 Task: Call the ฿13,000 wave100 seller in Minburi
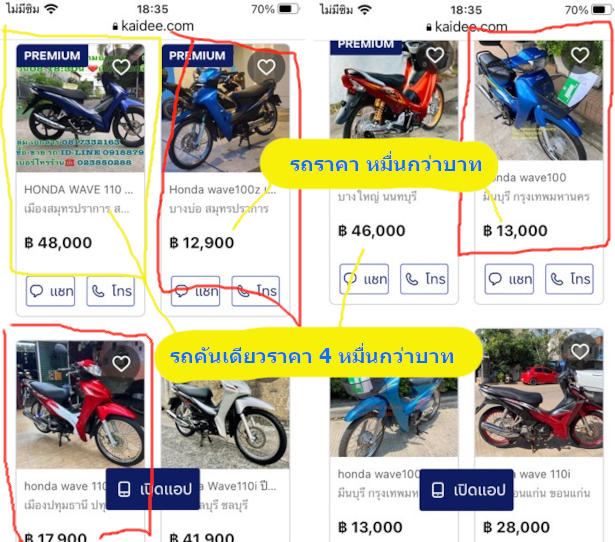(570, 279)
